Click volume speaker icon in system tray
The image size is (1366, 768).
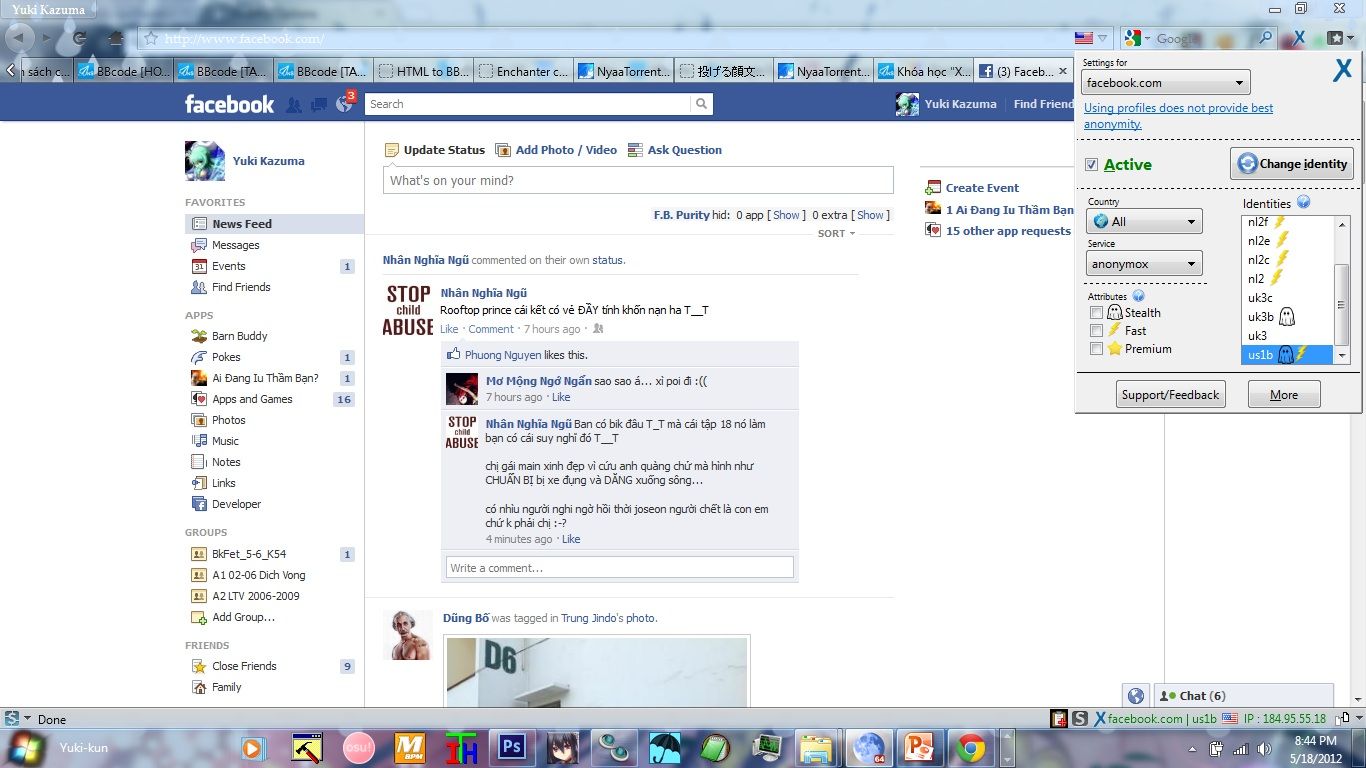[1264, 748]
